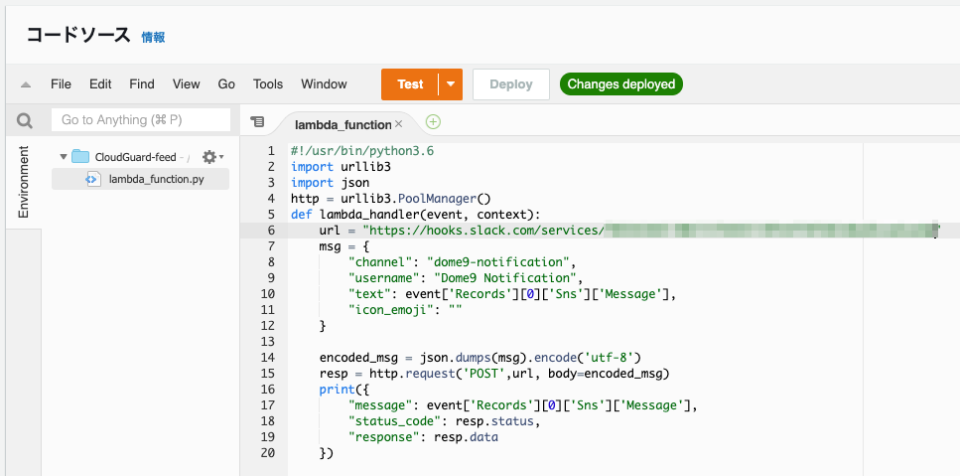Click the print({ statement line
Image resolution: width=960 pixels, height=476 pixels.
coord(345,390)
